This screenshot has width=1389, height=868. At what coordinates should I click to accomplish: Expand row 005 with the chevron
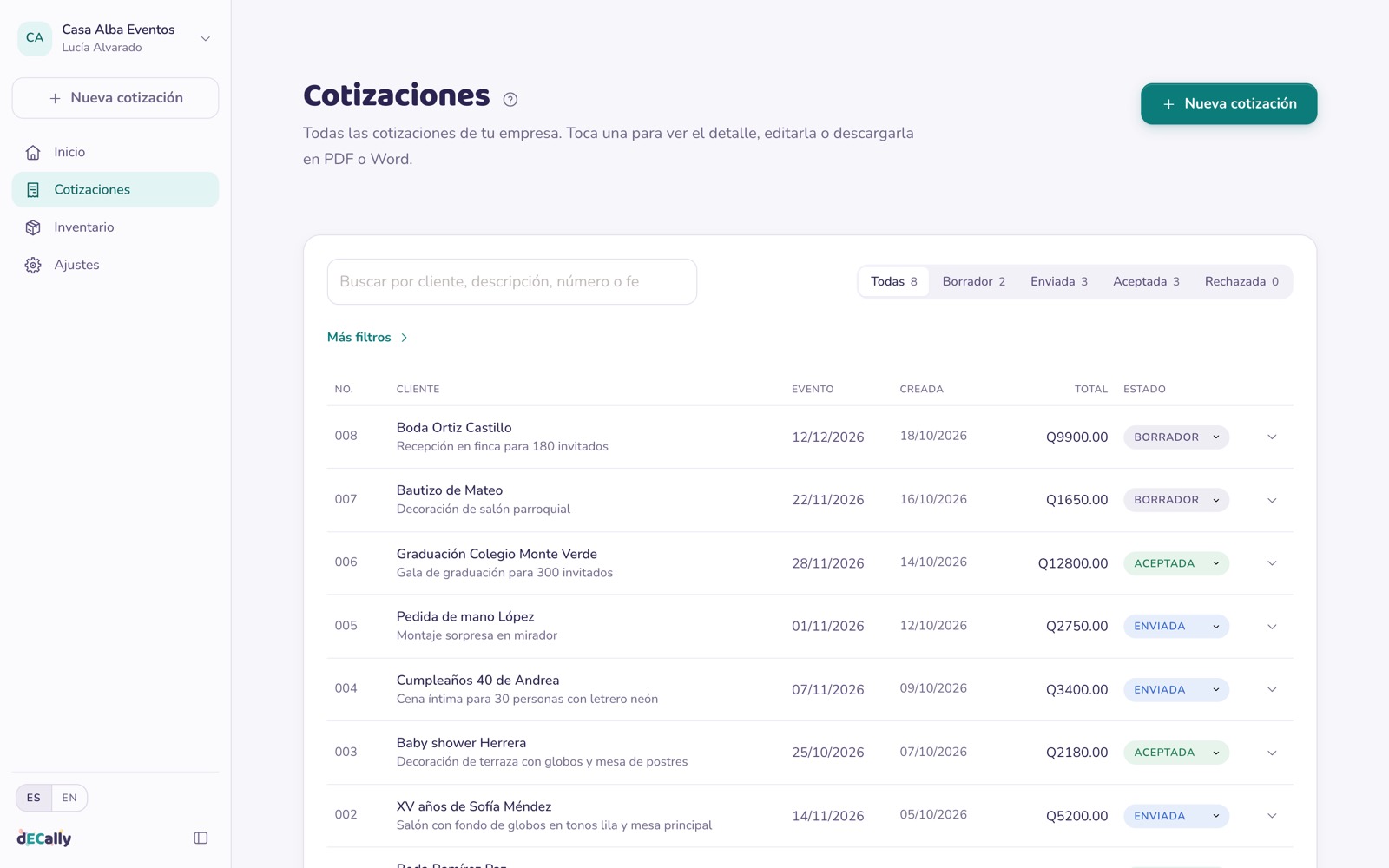tap(1272, 626)
